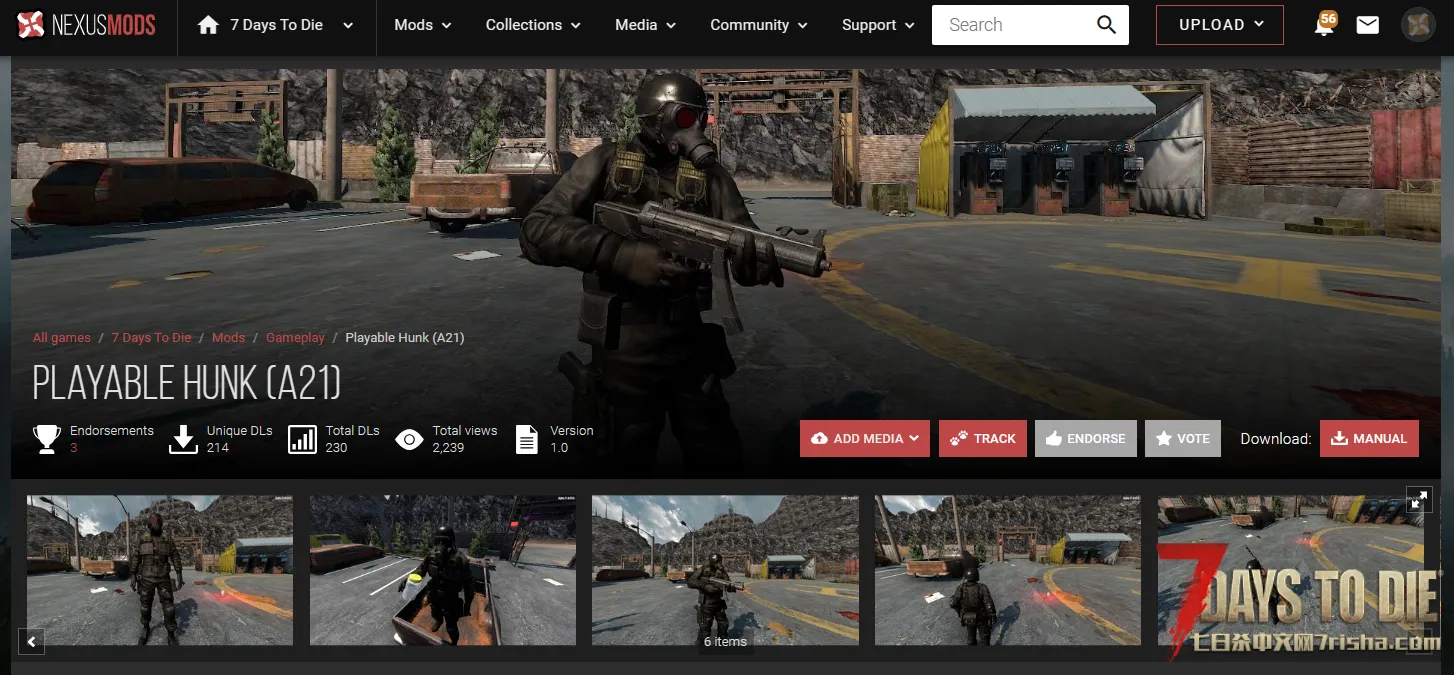Click the total DLs value 230
Screen dimensions: 1454x675
pyautogui.click(x=336, y=448)
